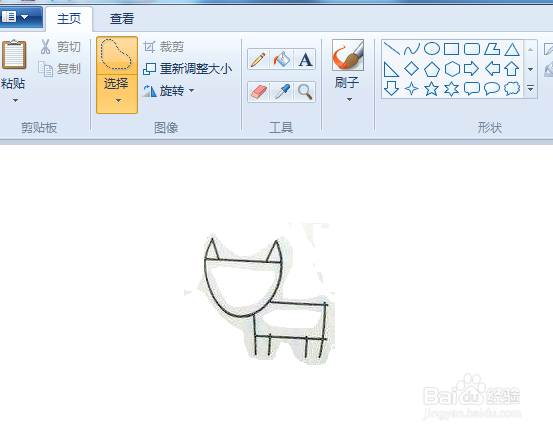Choose the Cloud callout shape
The width and height of the screenshot is (553, 433).
click(x=512, y=89)
